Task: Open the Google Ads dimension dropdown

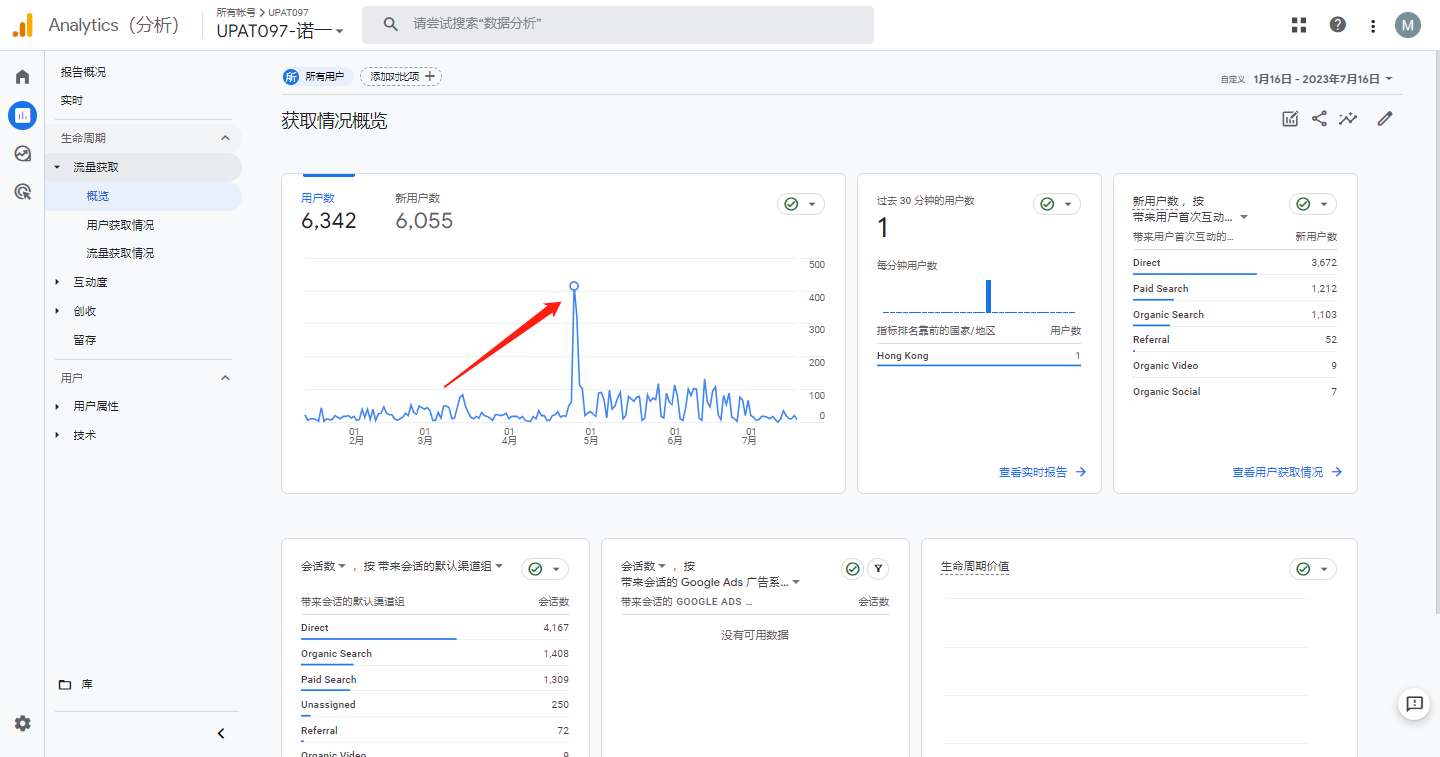Action: click(x=710, y=582)
